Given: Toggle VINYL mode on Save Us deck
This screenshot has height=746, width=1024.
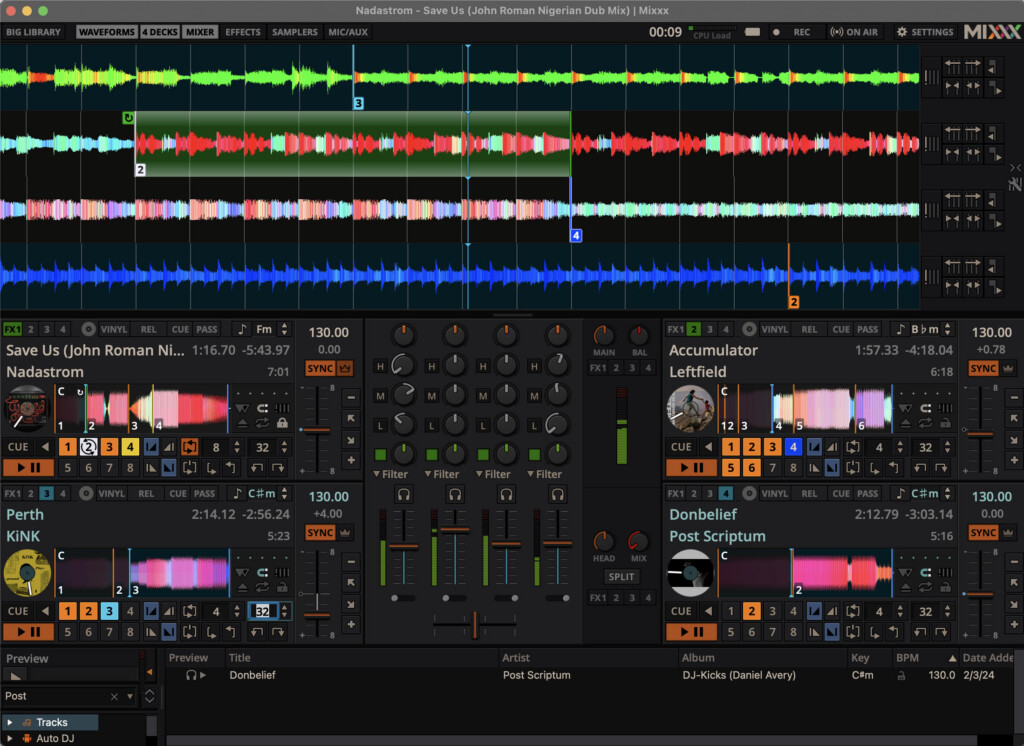Looking at the screenshot, I should tap(114, 329).
